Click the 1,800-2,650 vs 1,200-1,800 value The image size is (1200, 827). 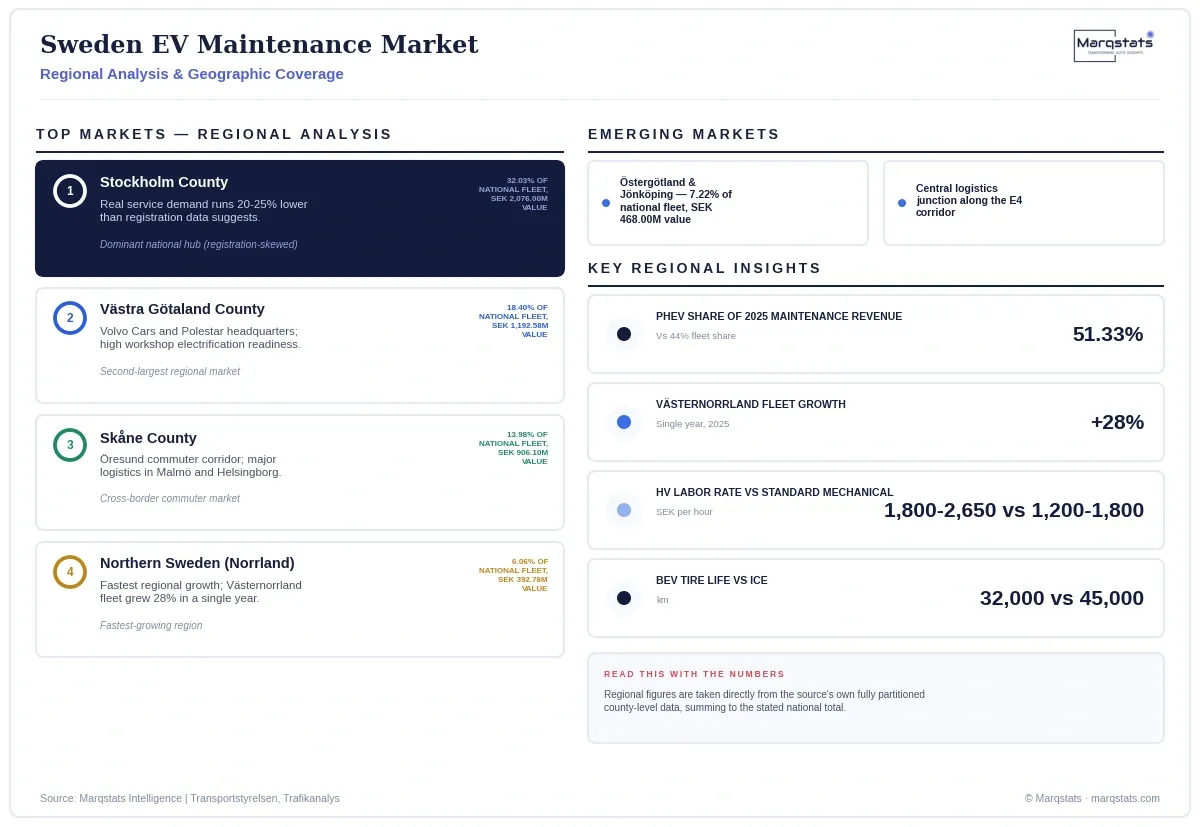1014,510
